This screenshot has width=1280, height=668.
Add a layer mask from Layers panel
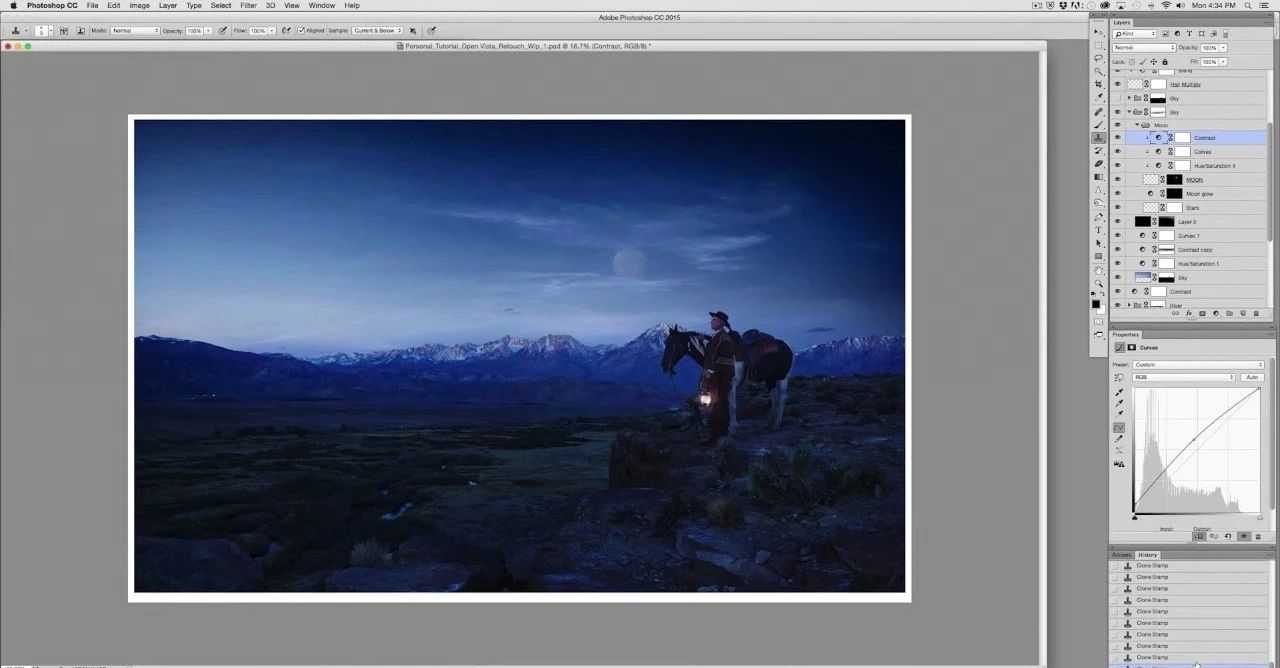1202,313
